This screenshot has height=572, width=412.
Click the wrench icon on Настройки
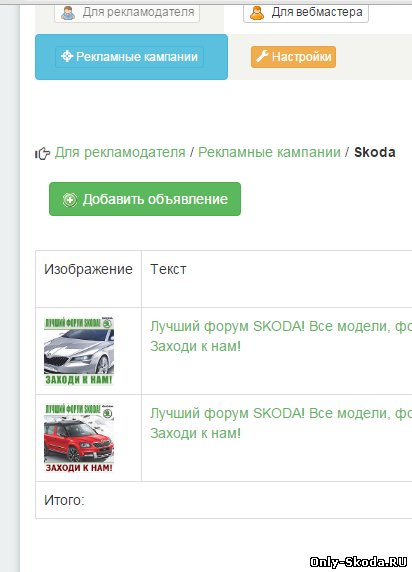pyautogui.click(x=262, y=56)
